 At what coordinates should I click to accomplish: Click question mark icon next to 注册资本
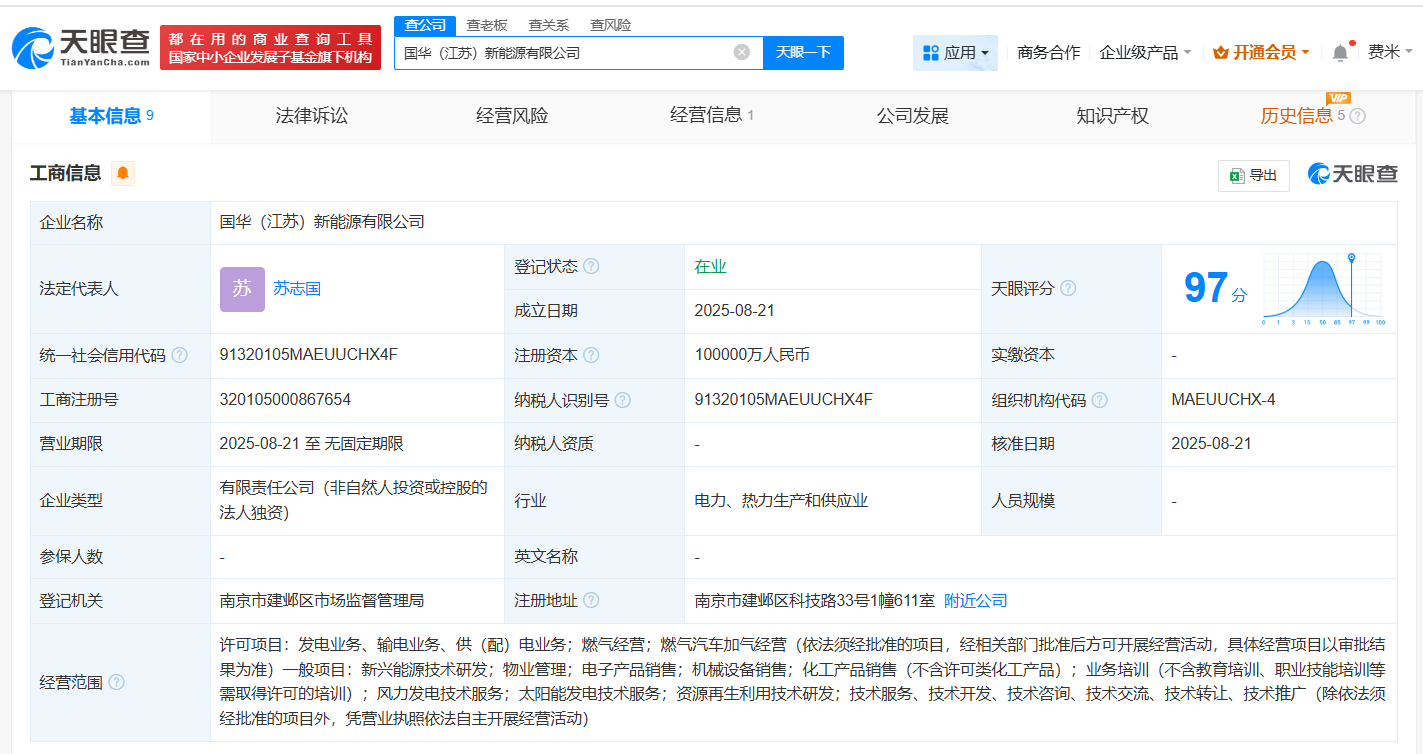coord(591,355)
